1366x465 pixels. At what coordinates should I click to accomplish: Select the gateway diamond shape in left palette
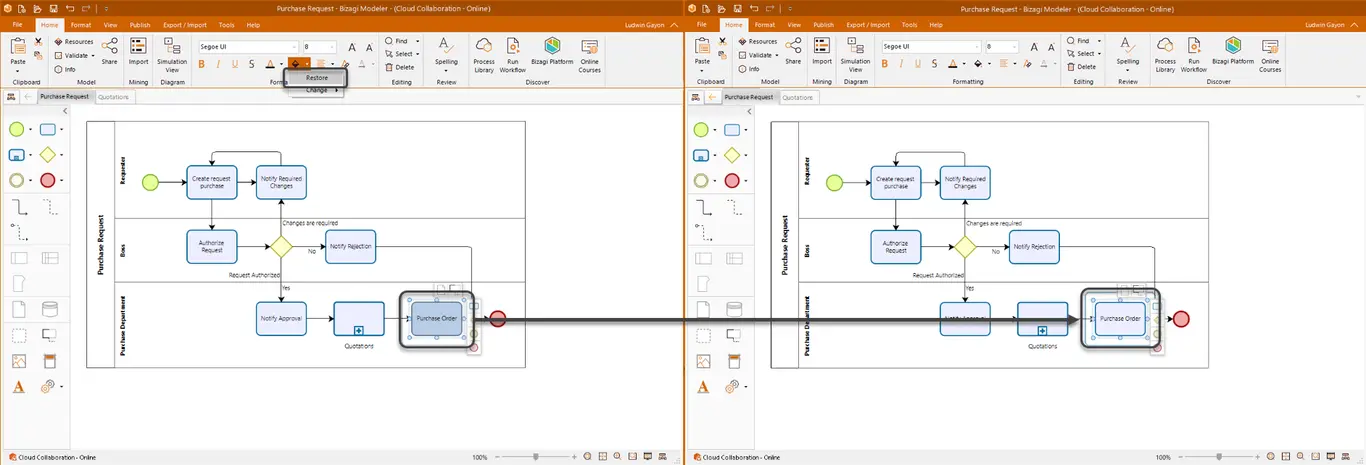coord(48,155)
